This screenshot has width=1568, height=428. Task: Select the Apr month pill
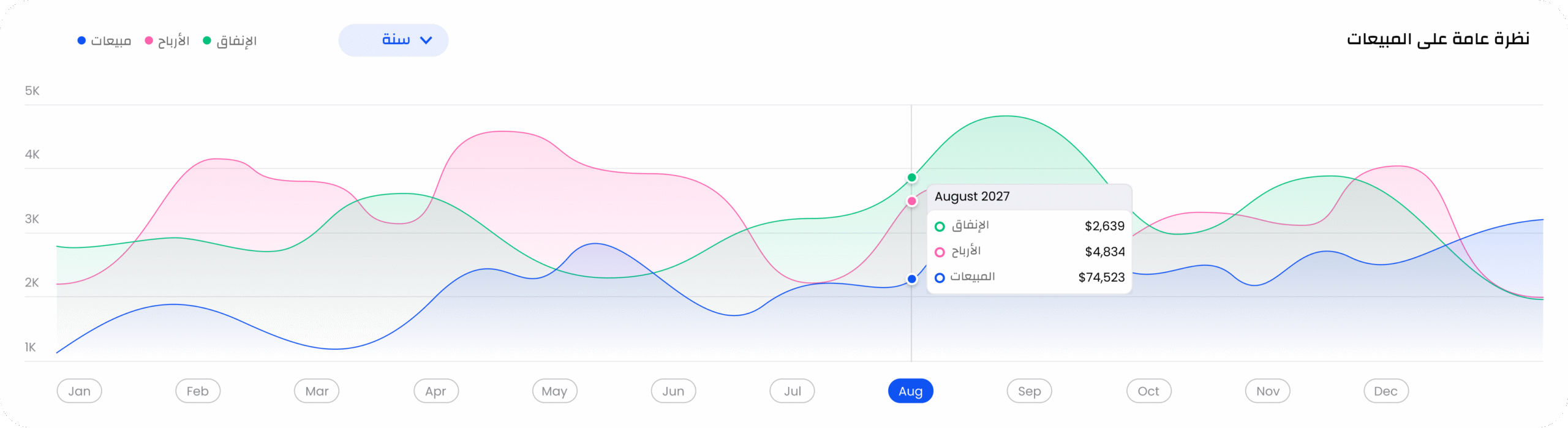[x=435, y=391]
